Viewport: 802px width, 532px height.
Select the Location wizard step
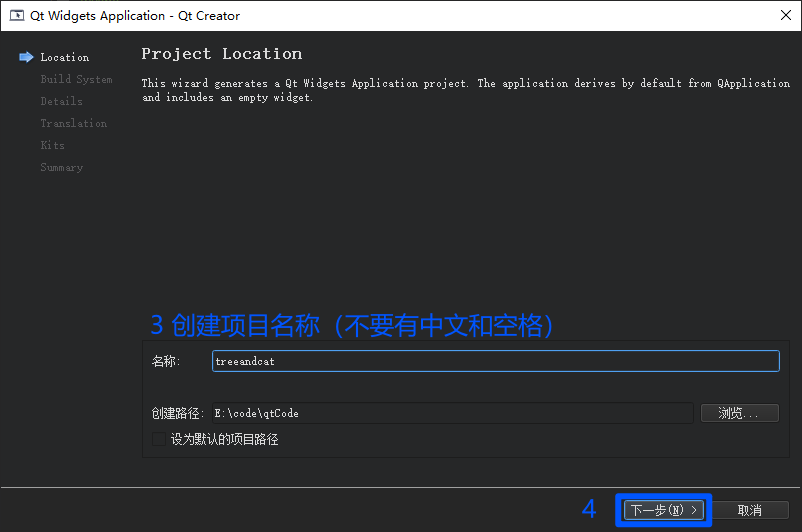click(x=65, y=57)
